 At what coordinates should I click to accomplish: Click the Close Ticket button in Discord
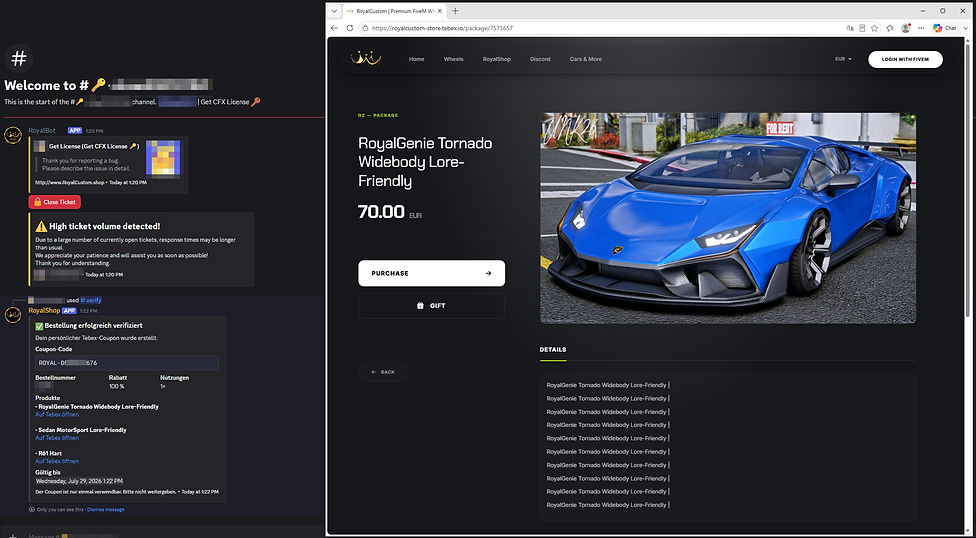coord(55,202)
